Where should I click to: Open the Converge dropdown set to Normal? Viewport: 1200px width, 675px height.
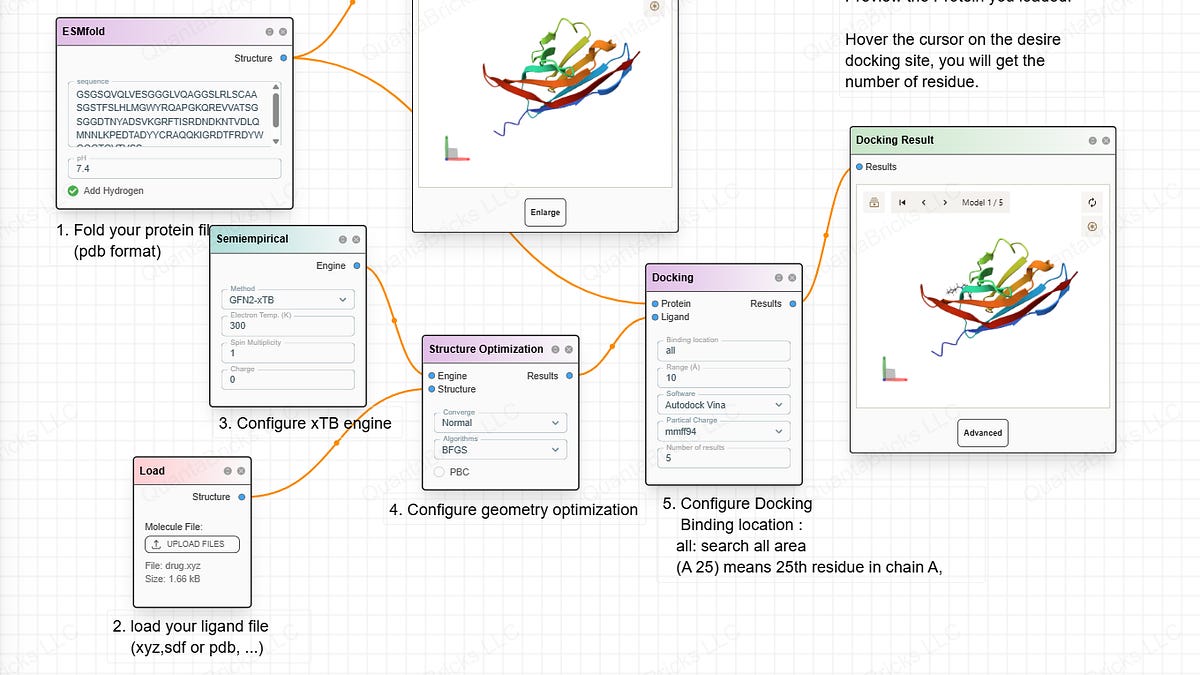[500, 423]
